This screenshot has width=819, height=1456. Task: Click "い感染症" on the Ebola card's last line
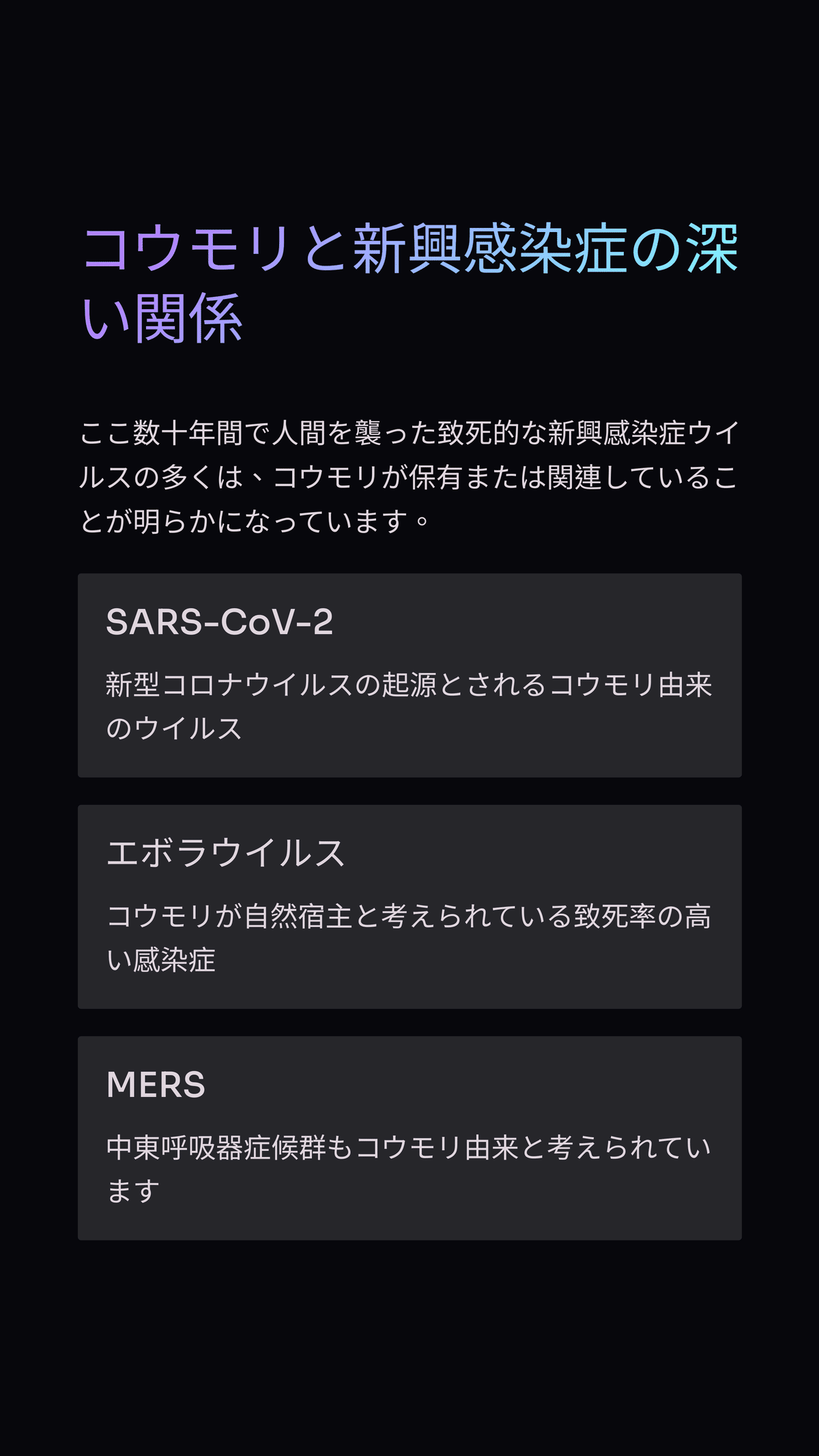coord(161,960)
